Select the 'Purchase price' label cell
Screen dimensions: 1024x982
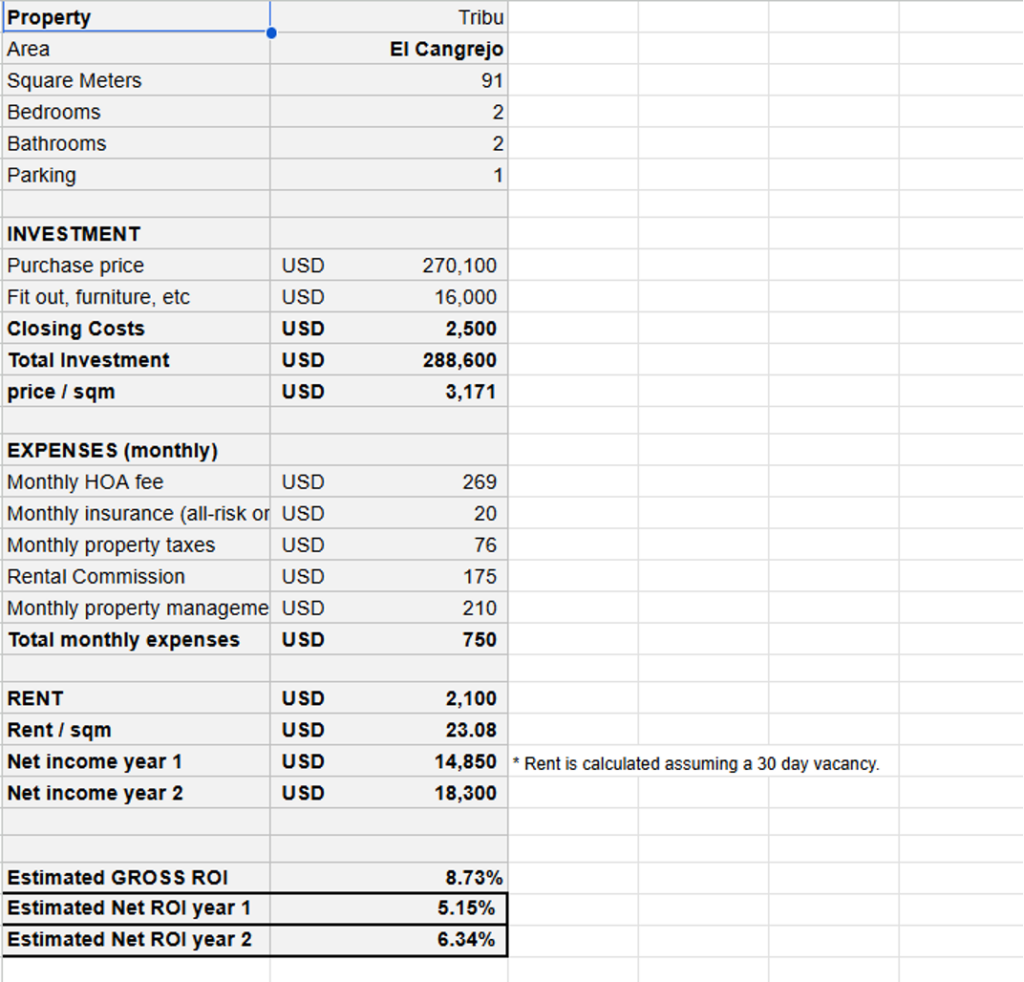click(x=136, y=265)
